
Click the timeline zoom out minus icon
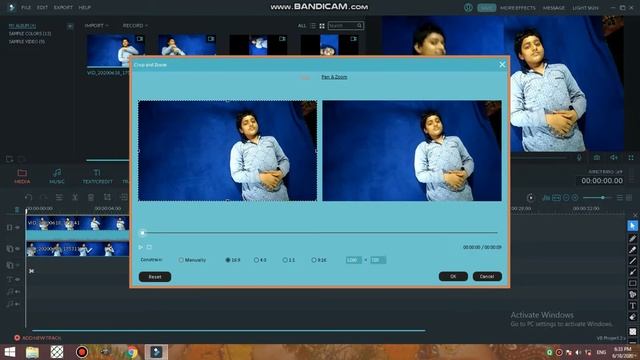tap(566, 198)
